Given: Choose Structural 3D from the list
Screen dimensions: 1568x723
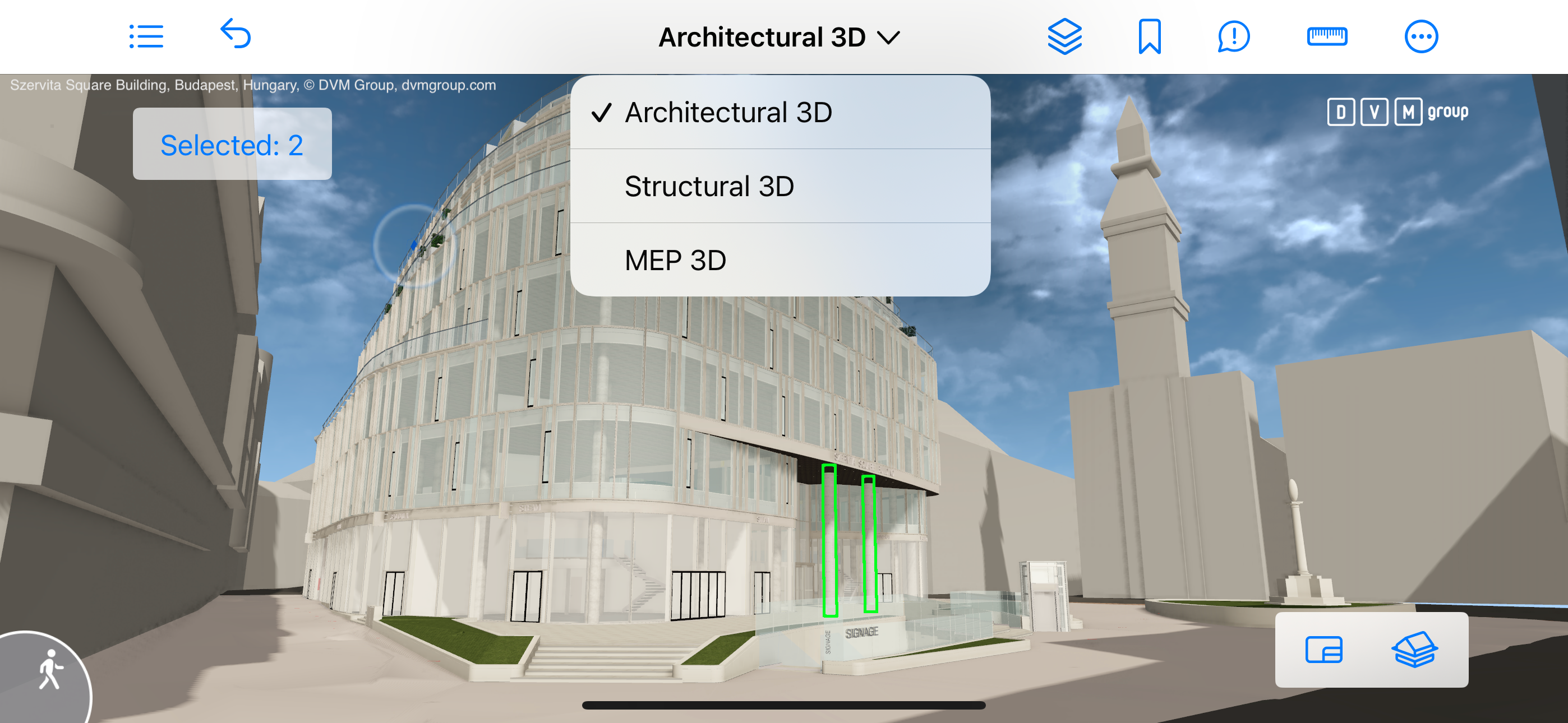Looking at the screenshot, I should pyautogui.click(x=709, y=186).
